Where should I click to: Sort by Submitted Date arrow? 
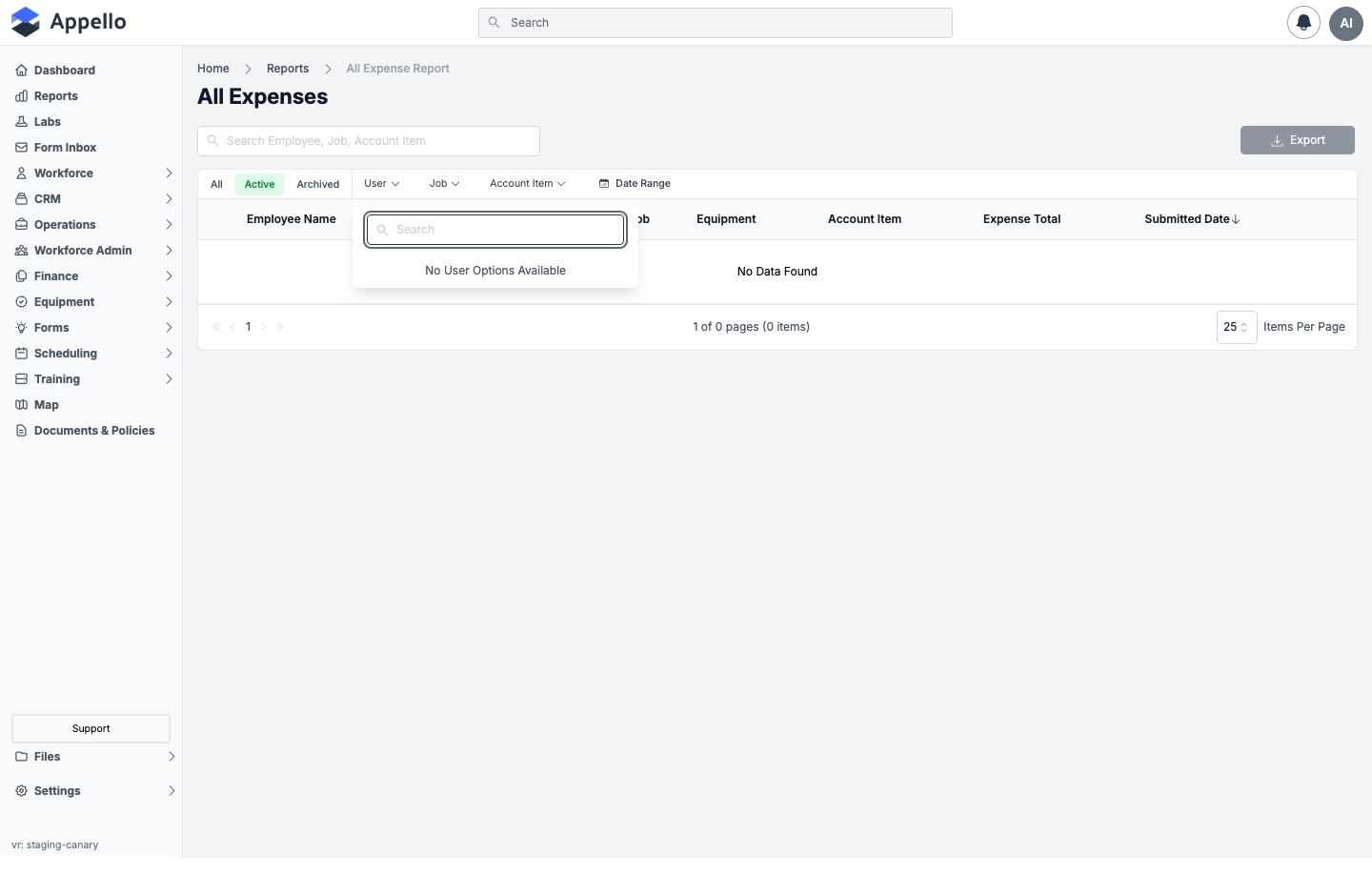click(1236, 219)
